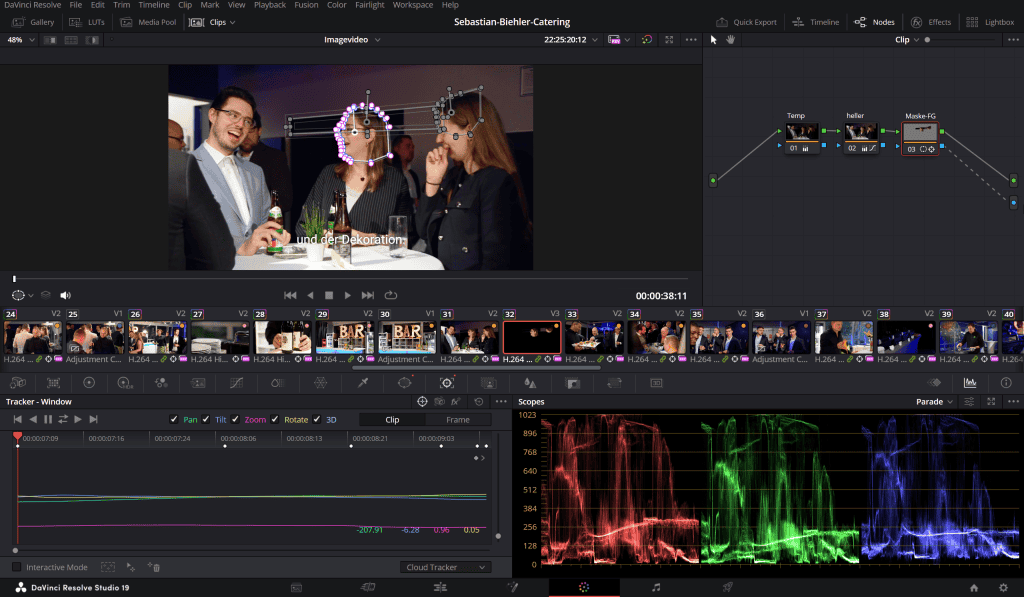Select the hand pan tool in node editor
The width and height of the screenshot is (1024, 597).
[731, 40]
